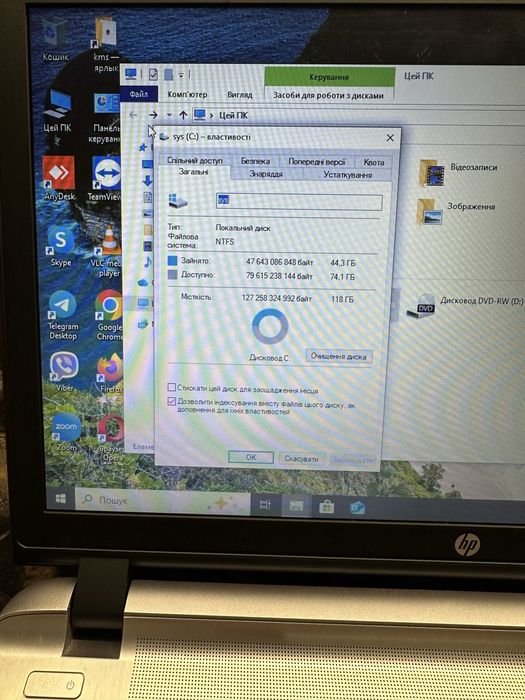Click the Explorer forward arrow
This screenshot has width=525, height=700.
pos(153,115)
